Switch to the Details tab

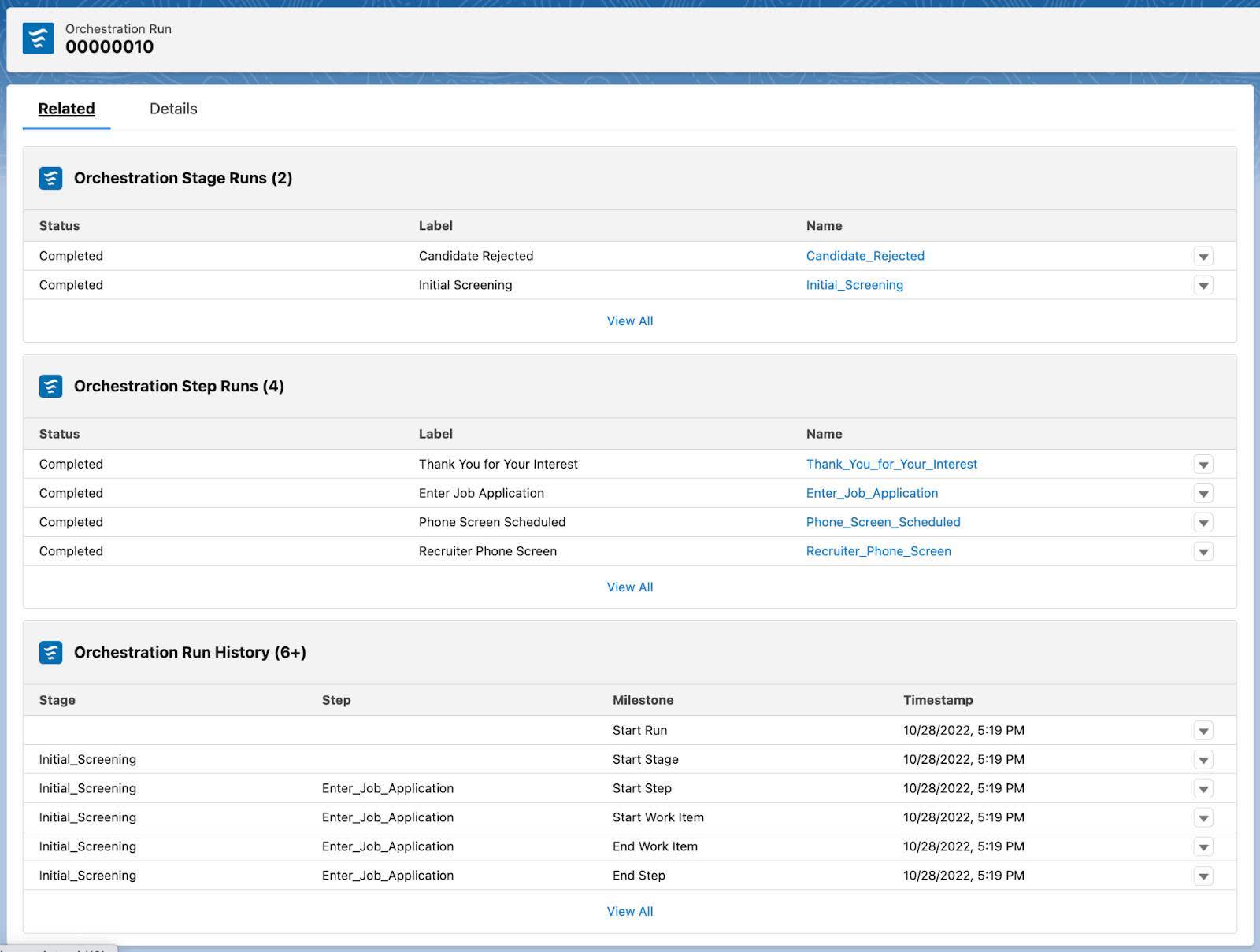click(173, 109)
